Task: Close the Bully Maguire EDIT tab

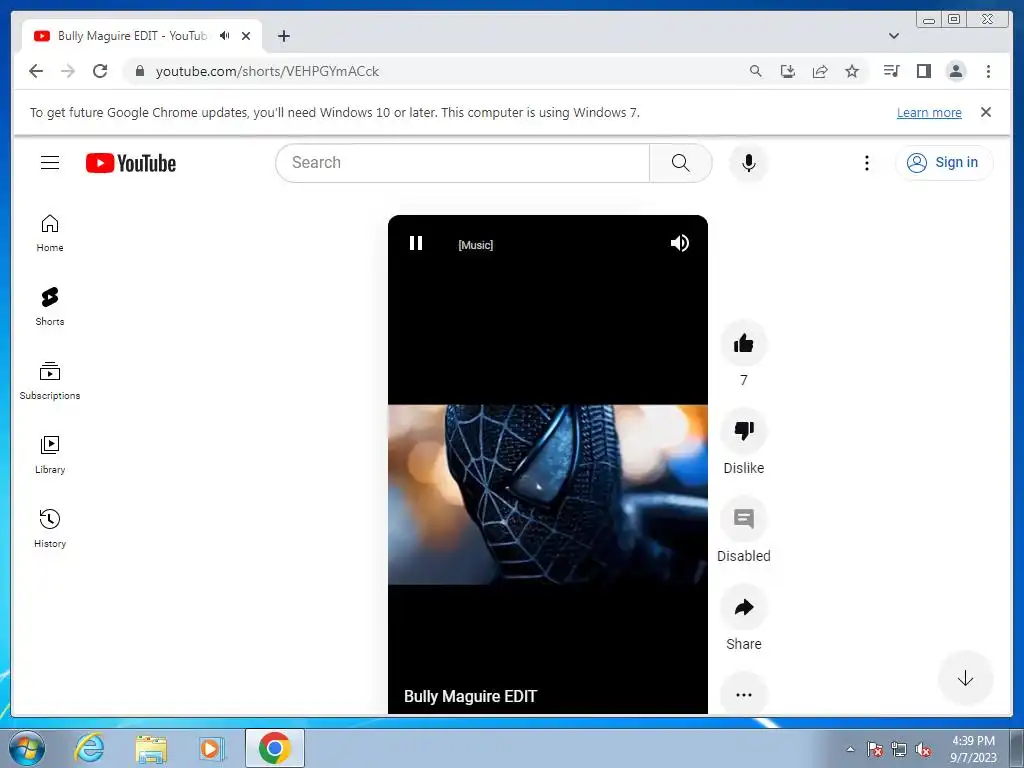Action: (x=246, y=36)
